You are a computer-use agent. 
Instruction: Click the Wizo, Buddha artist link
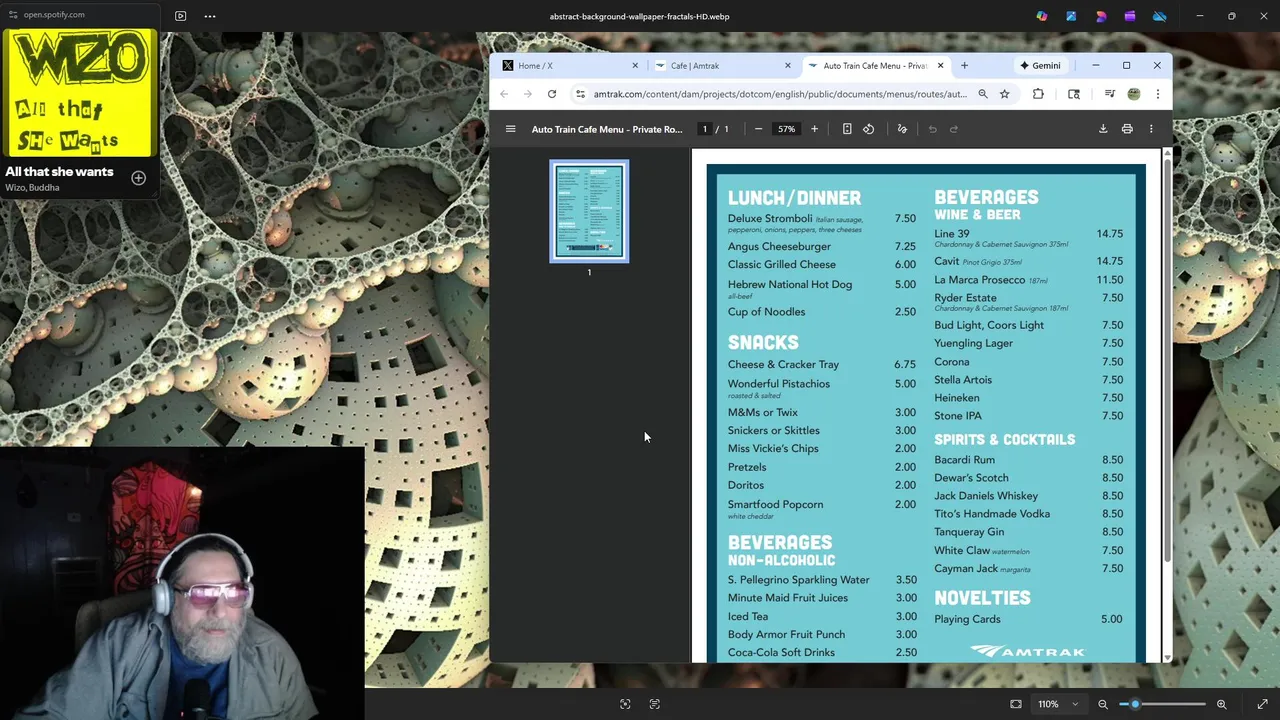tap(32, 188)
